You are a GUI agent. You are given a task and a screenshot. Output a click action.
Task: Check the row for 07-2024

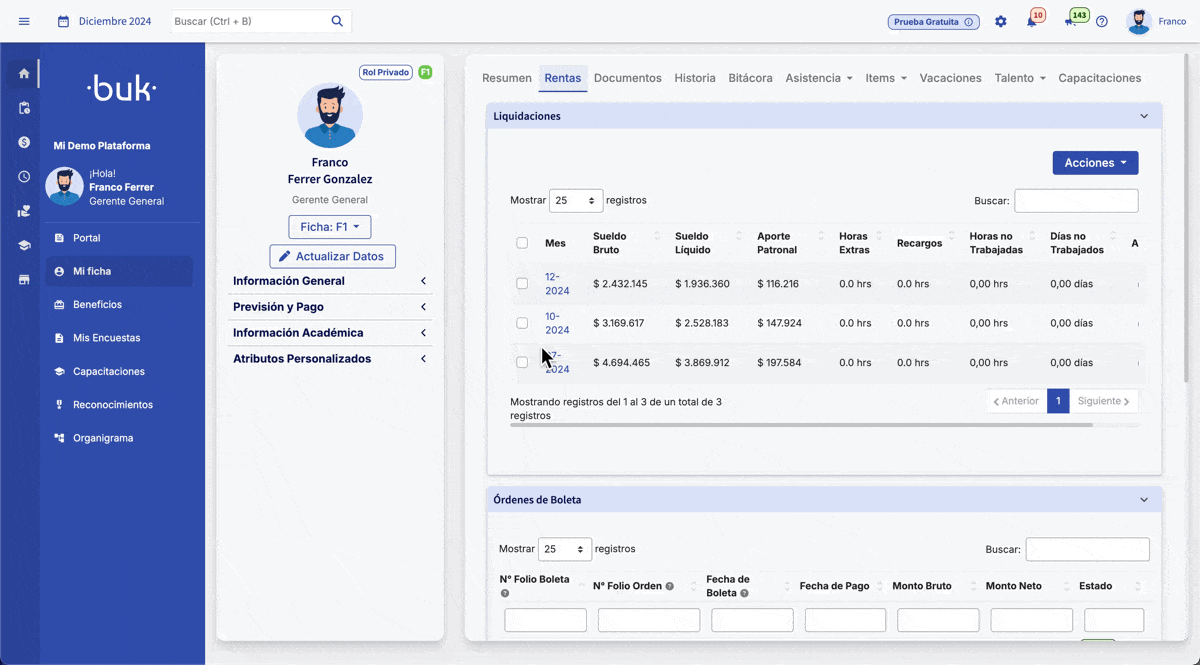[x=522, y=362]
